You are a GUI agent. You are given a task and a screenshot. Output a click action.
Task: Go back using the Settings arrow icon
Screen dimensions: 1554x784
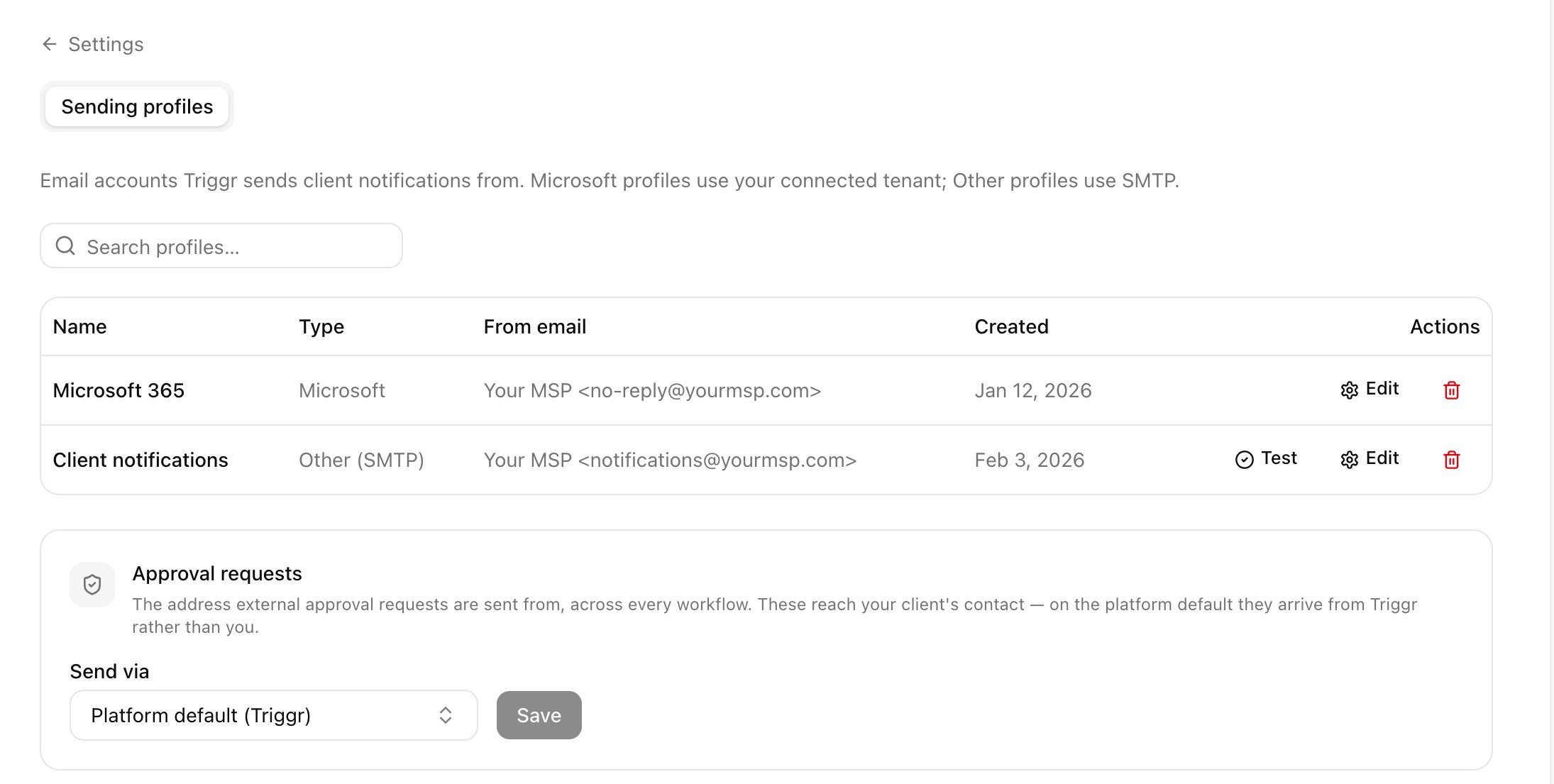point(49,44)
